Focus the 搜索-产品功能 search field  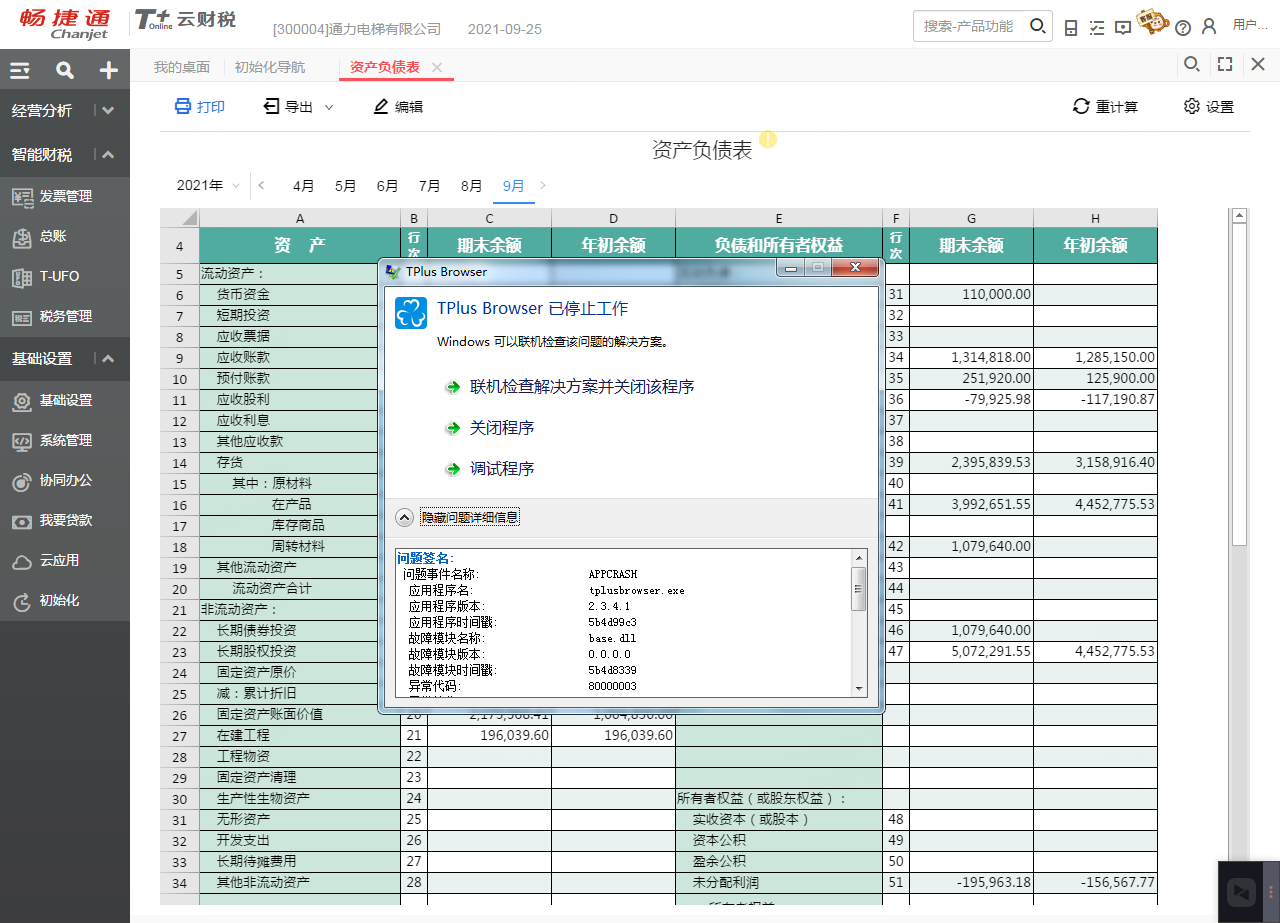[x=970, y=26]
